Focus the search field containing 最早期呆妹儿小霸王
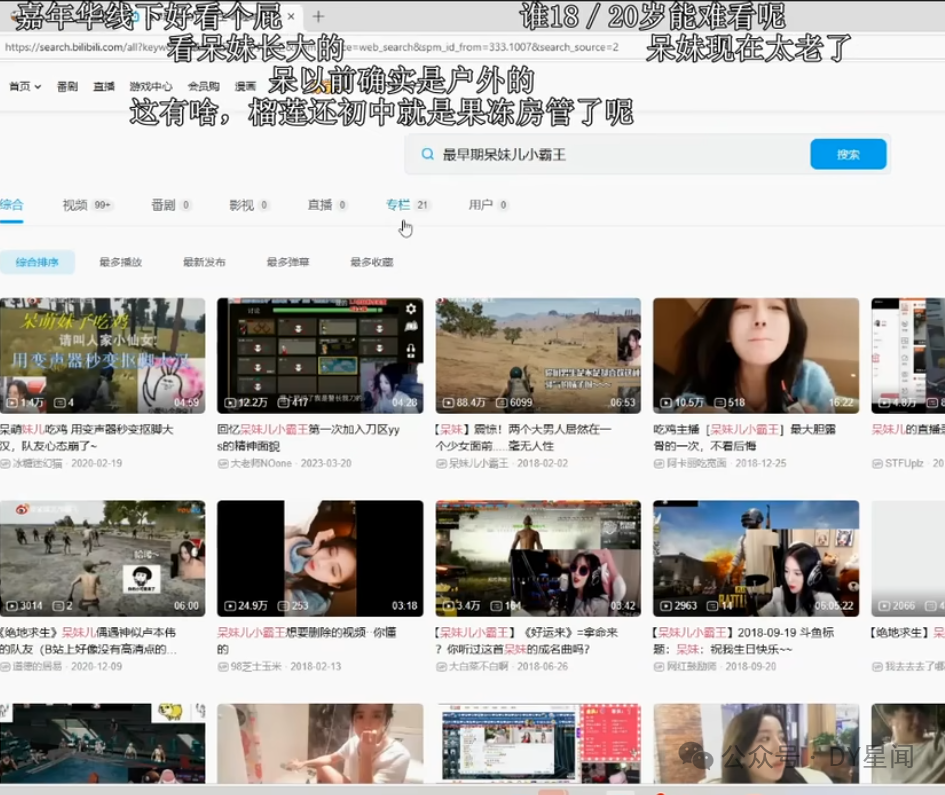 [x=608, y=154]
